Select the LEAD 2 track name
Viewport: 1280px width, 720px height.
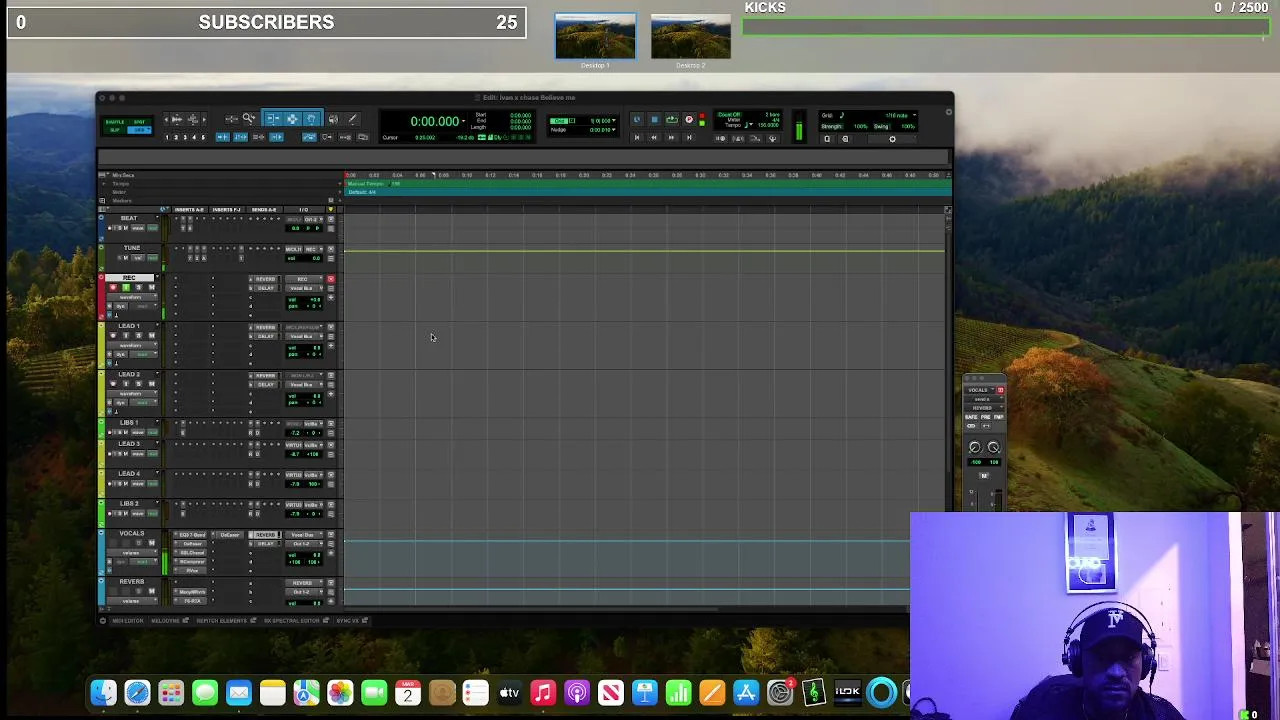129,374
